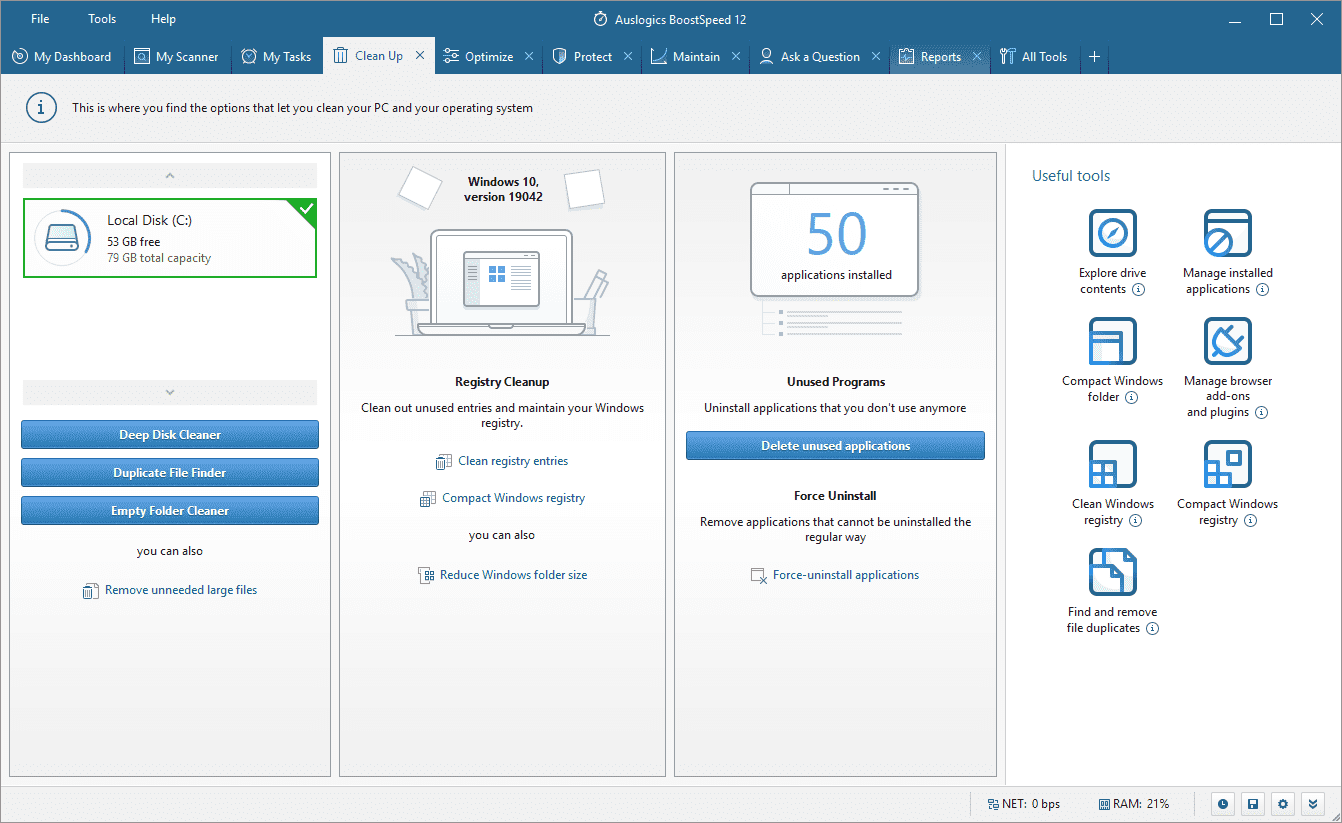Close the Maintain tab

737,57
